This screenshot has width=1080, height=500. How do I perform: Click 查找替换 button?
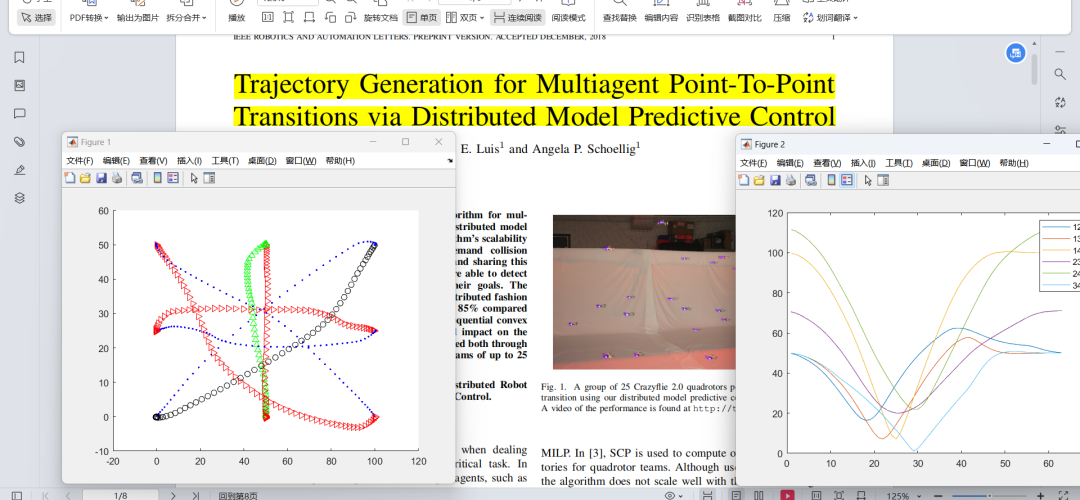(x=619, y=17)
